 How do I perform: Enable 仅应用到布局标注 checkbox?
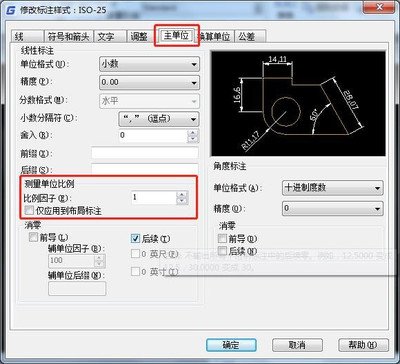tap(30, 210)
